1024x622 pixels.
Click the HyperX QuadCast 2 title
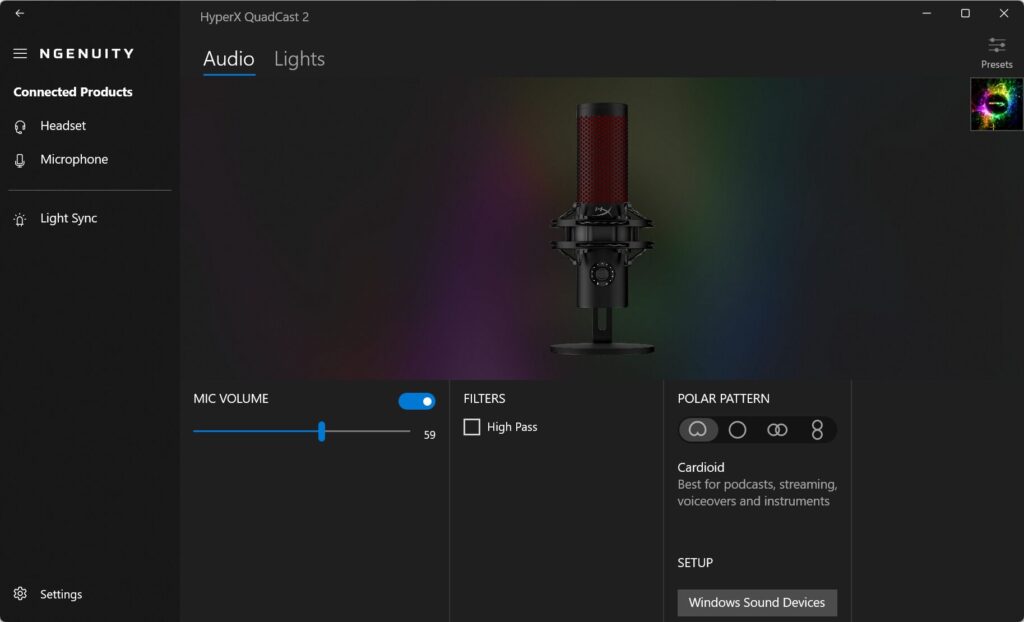(255, 17)
